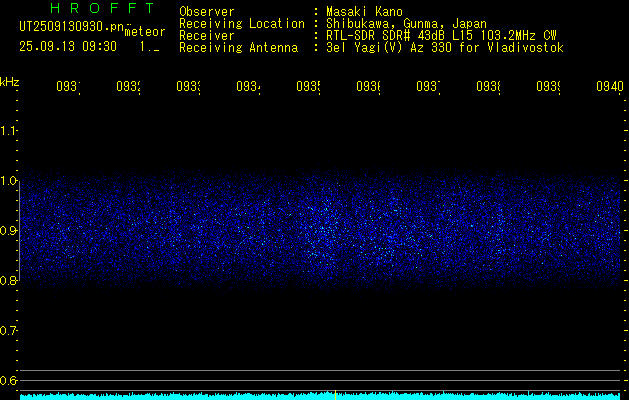Viewport: 629px width, 400px height.
Task: Click the Receiving Antenna label
Action: tap(238, 48)
